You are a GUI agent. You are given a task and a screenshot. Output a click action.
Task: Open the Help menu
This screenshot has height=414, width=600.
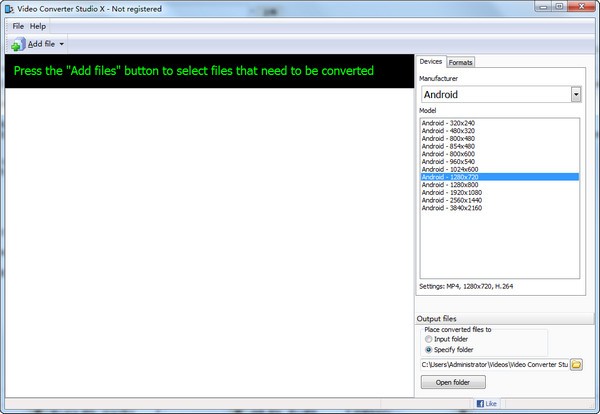click(38, 26)
